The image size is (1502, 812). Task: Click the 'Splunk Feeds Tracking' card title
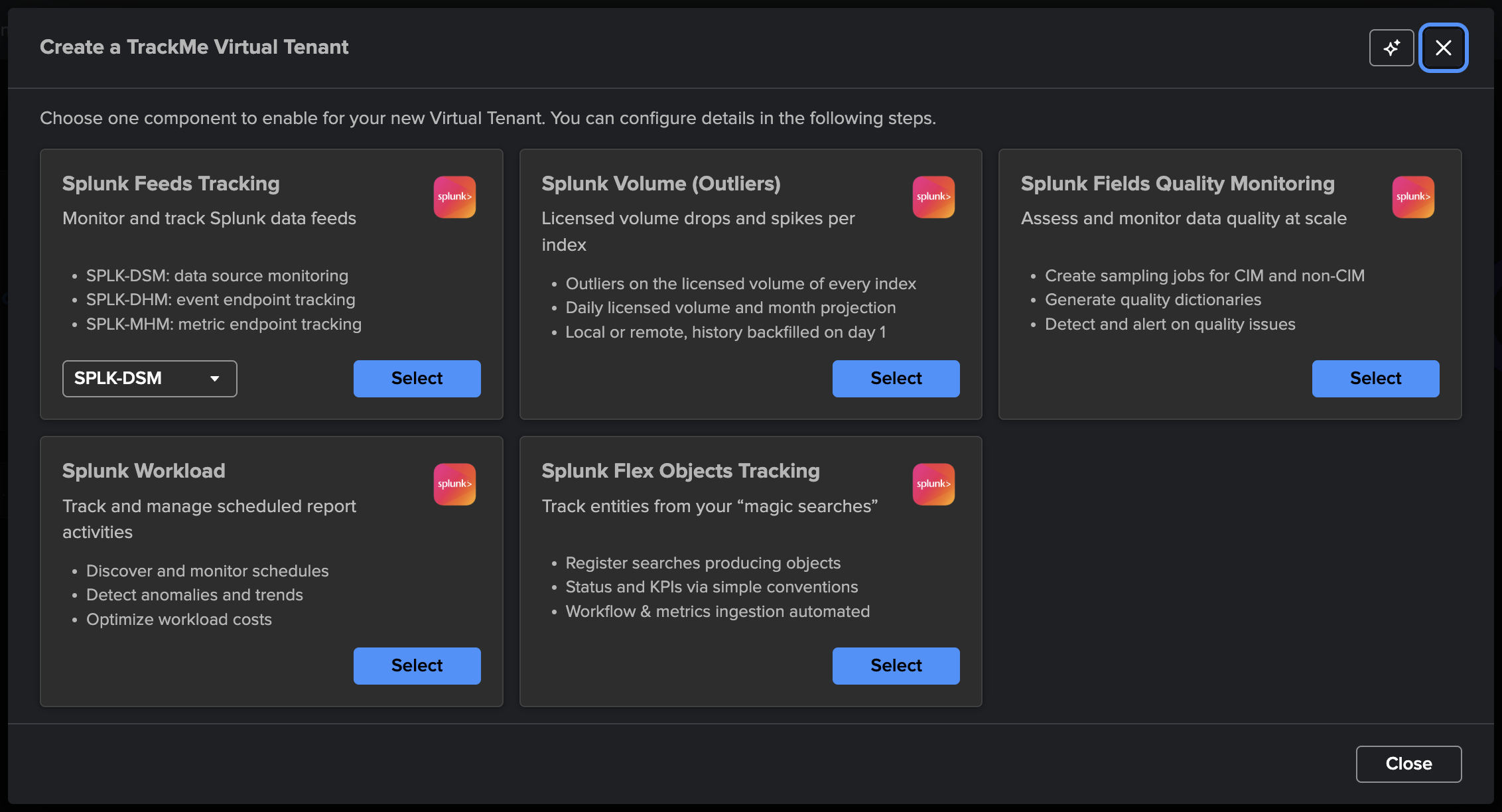point(171,184)
